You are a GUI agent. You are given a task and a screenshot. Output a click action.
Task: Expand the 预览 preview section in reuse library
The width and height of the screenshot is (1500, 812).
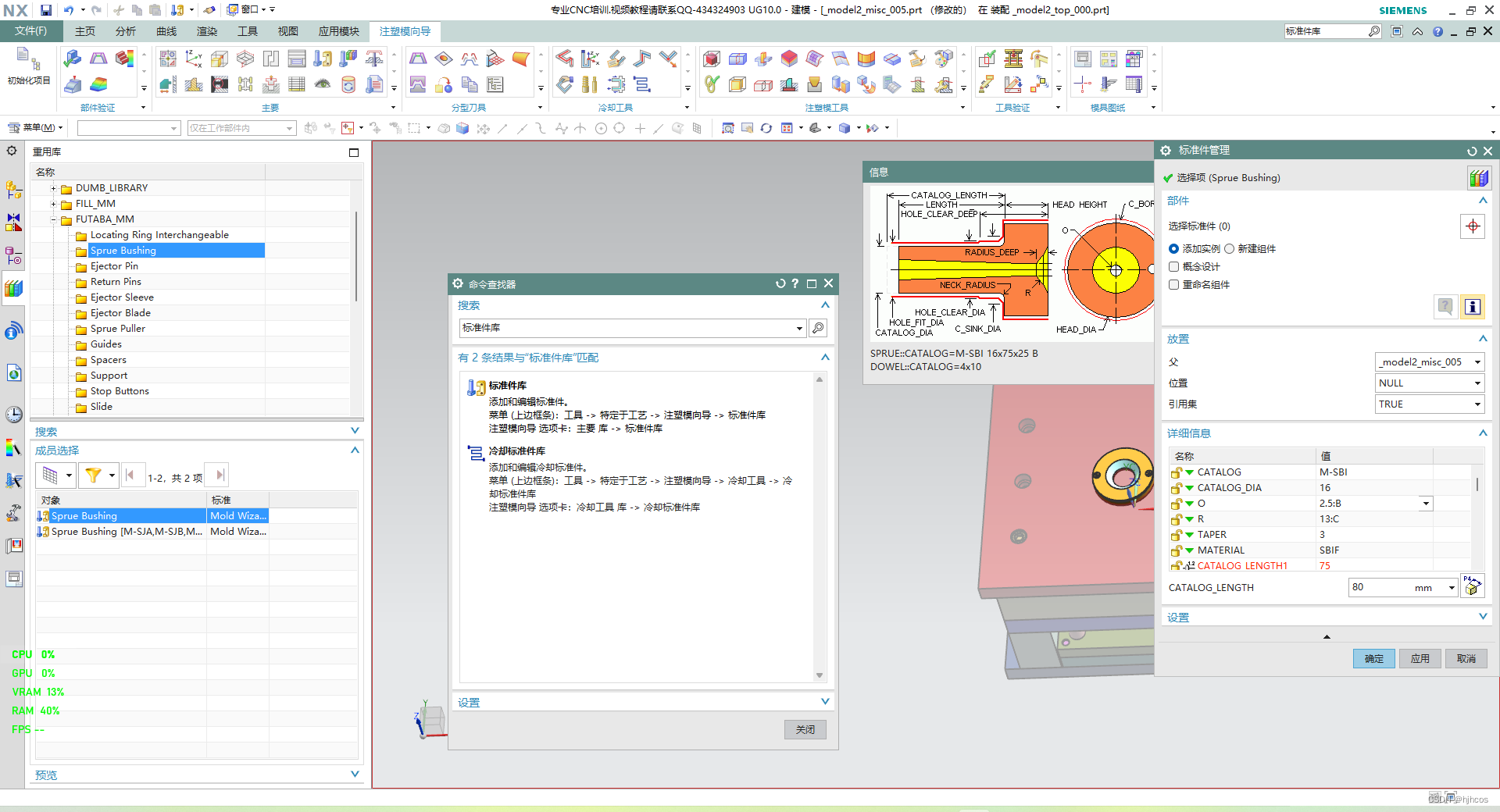click(355, 775)
